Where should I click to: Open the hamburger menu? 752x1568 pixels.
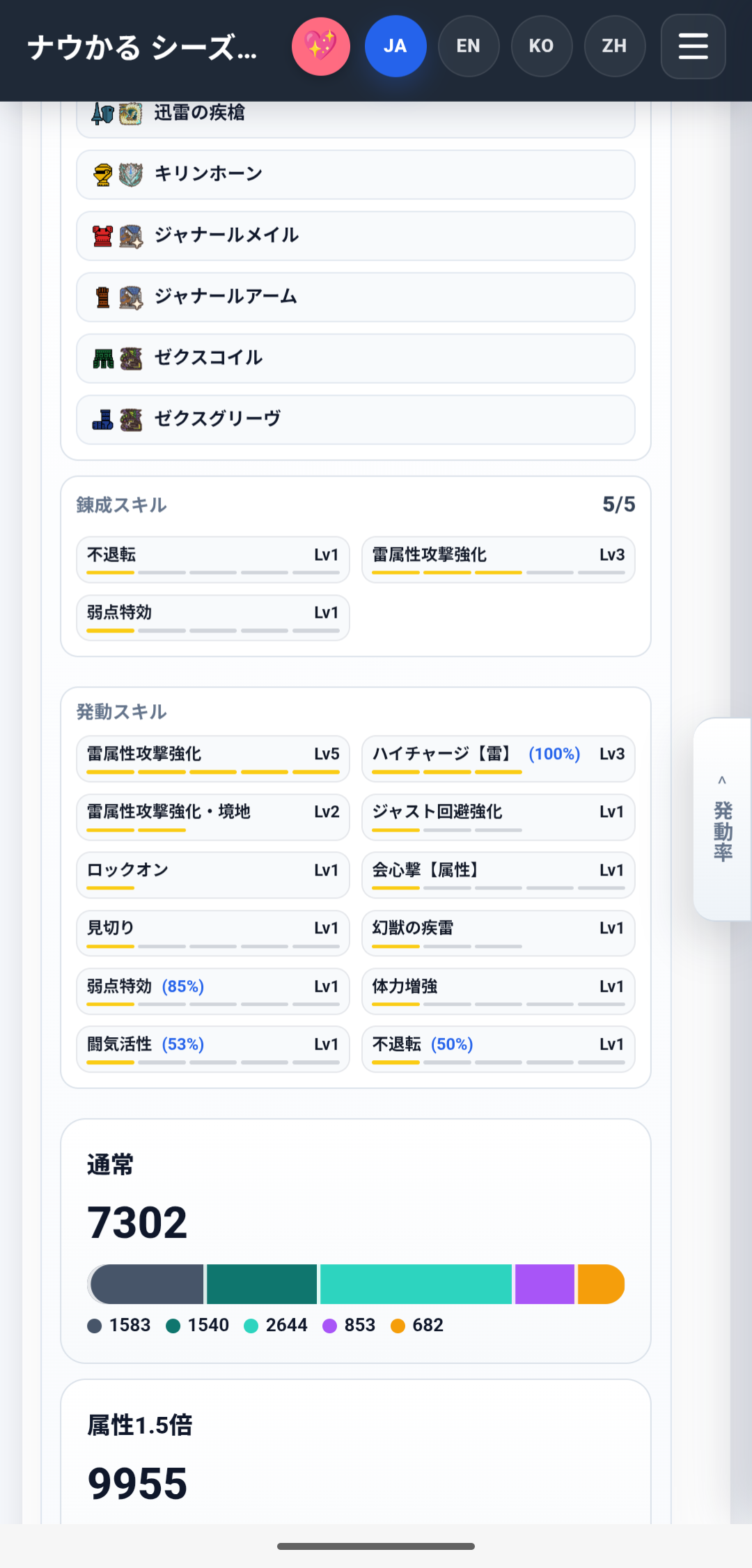point(693,47)
